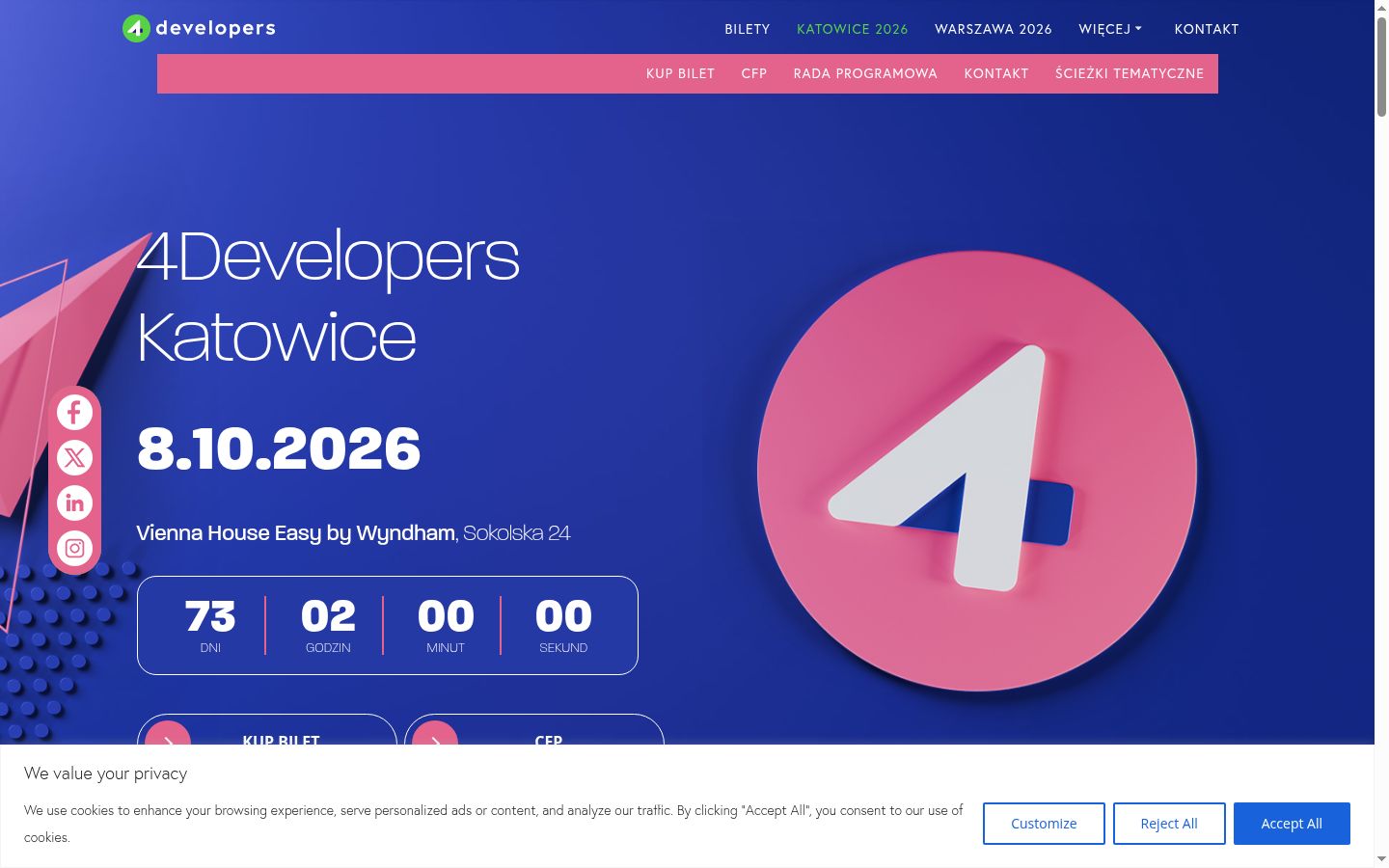Click the page vertical scrollbar thumb

tap(1381, 66)
